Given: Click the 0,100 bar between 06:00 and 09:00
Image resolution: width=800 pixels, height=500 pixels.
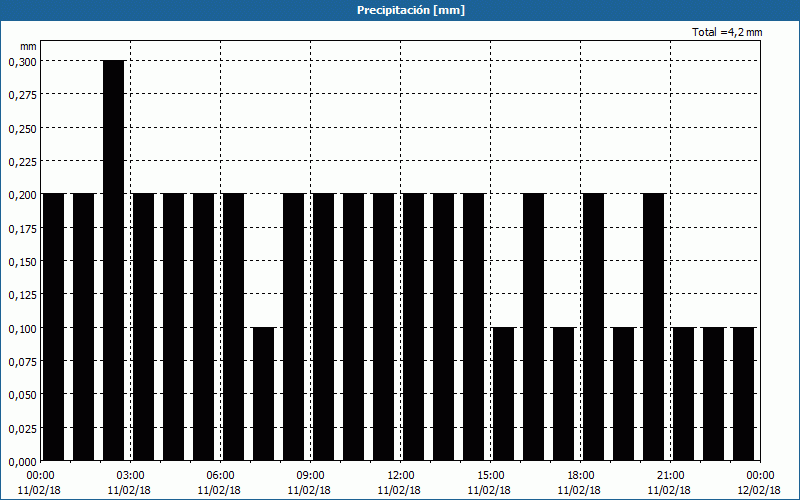Looking at the screenshot, I should click(264, 394).
